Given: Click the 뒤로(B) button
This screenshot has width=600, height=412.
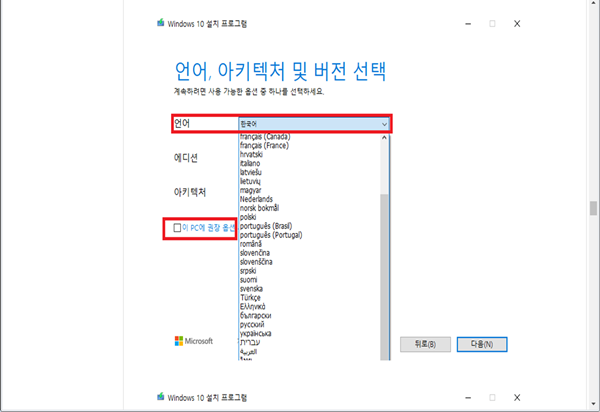Looking at the screenshot, I should pos(425,344).
